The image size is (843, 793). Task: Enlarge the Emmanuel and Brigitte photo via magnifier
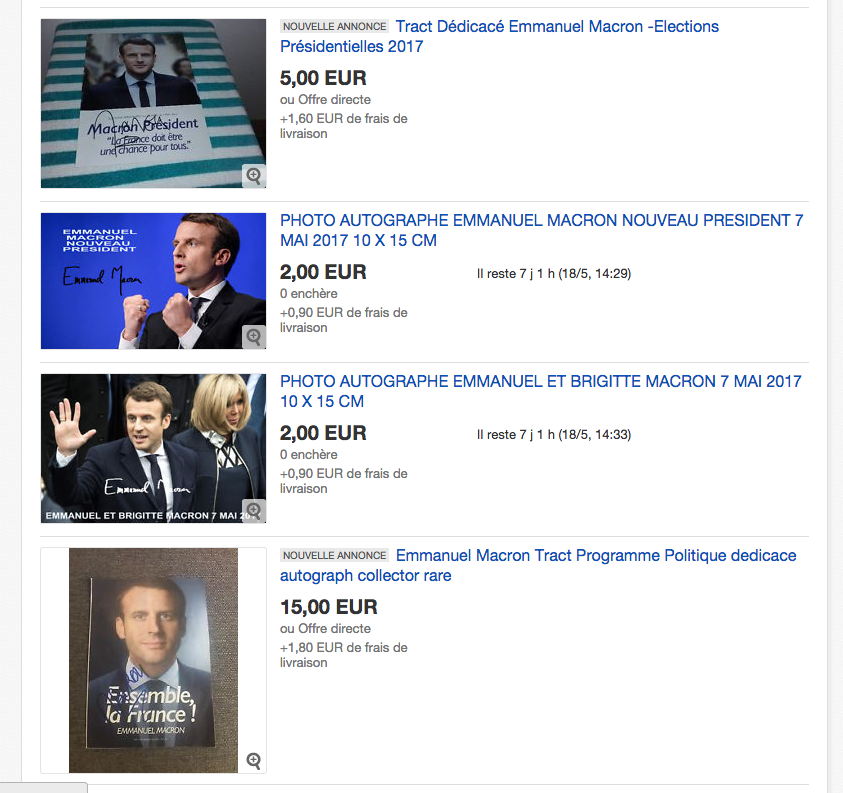point(254,510)
